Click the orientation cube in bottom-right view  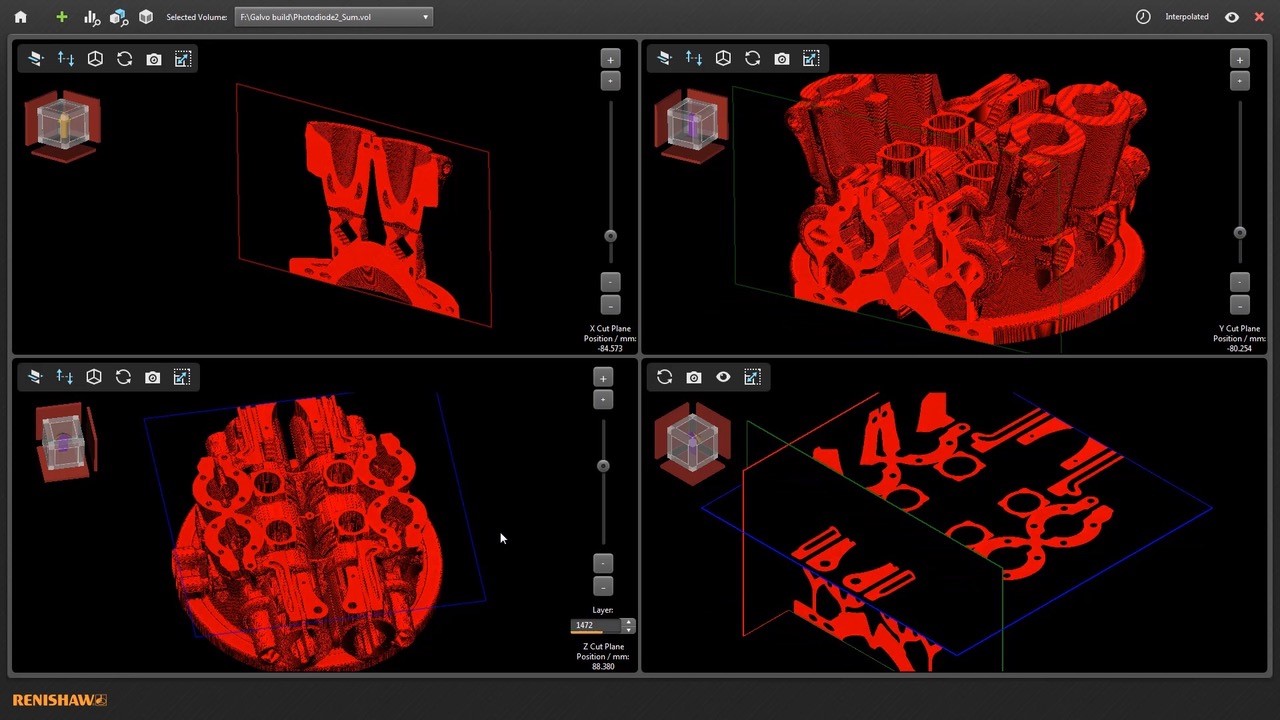[692, 440]
